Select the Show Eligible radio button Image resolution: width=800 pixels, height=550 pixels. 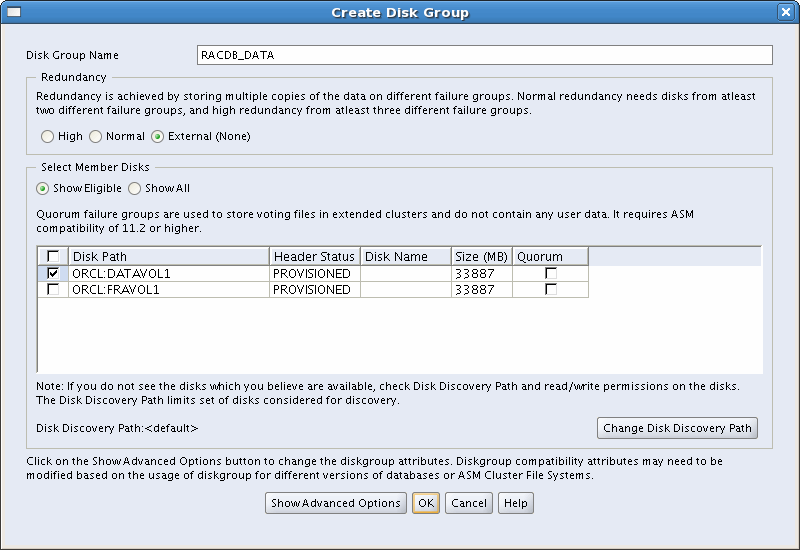pyautogui.click(x=43, y=188)
